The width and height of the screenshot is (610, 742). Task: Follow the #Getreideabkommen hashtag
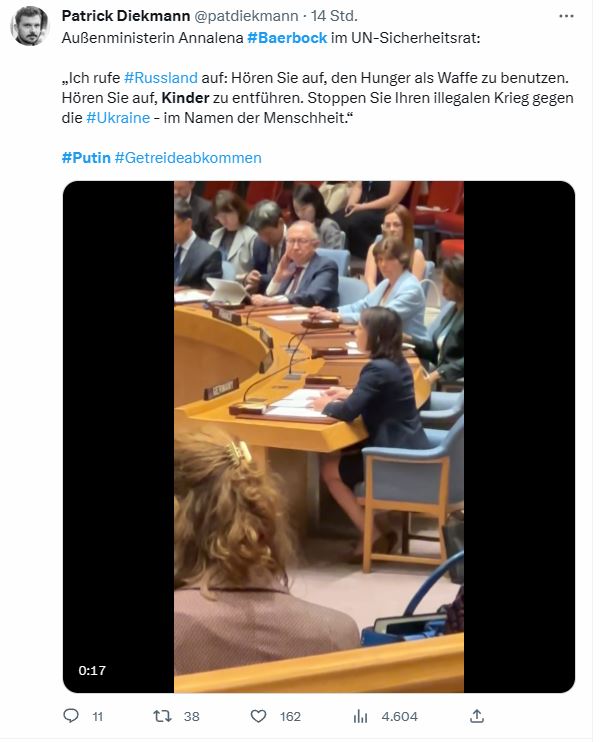(188, 158)
